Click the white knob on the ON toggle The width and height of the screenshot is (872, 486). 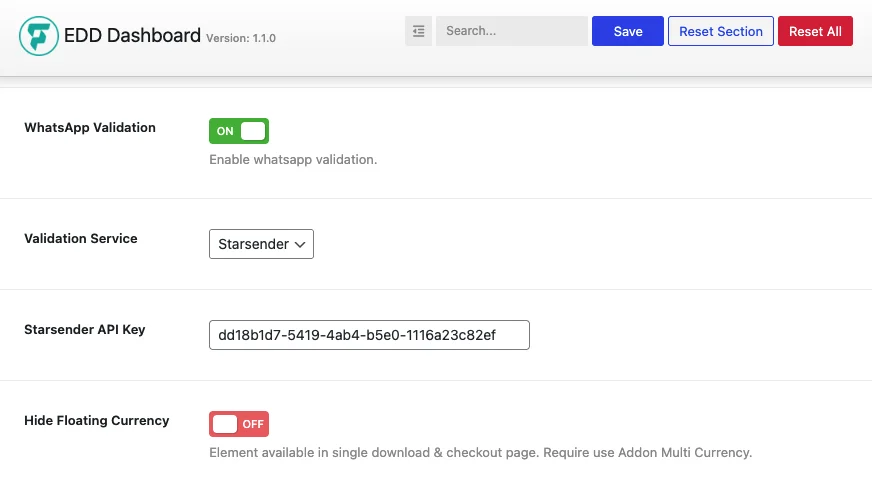(253, 131)
